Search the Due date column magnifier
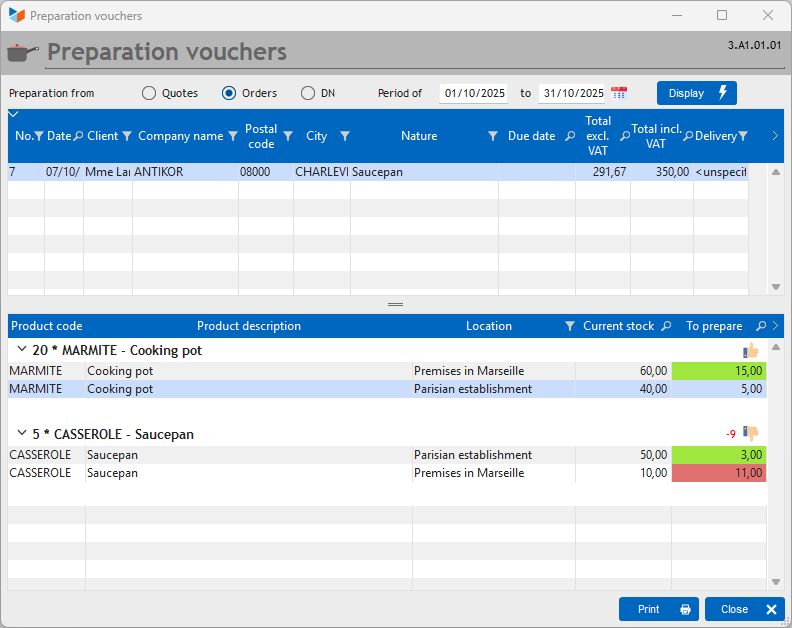 [x=570, y=136]
